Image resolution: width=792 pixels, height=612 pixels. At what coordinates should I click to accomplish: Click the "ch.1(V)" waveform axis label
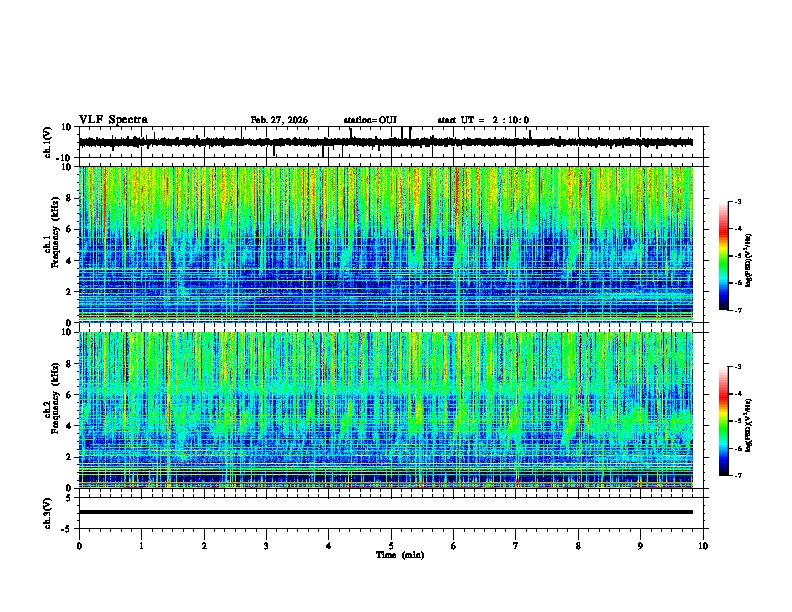(x=48, y=142)
